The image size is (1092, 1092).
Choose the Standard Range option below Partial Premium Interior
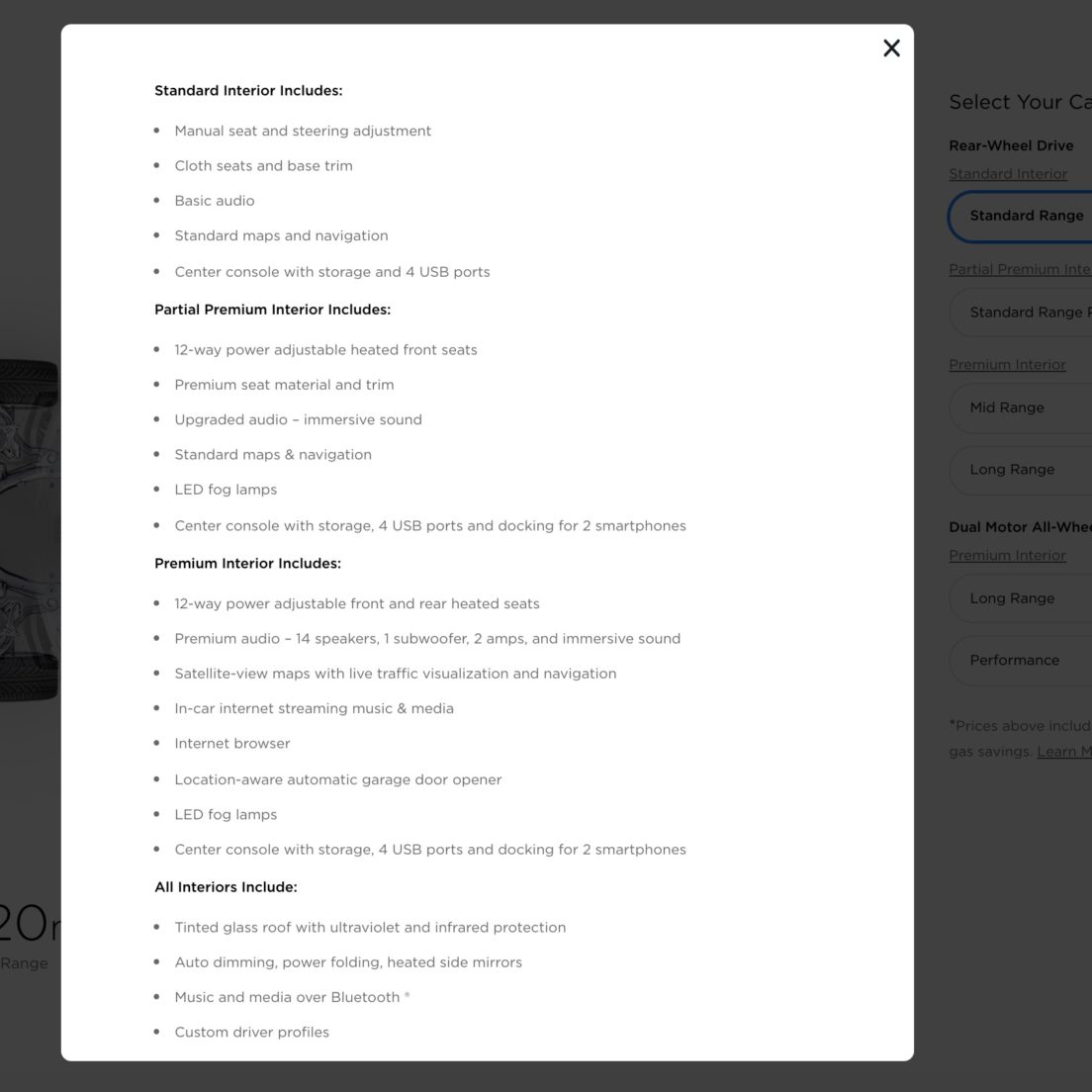tap(1020, 312)
